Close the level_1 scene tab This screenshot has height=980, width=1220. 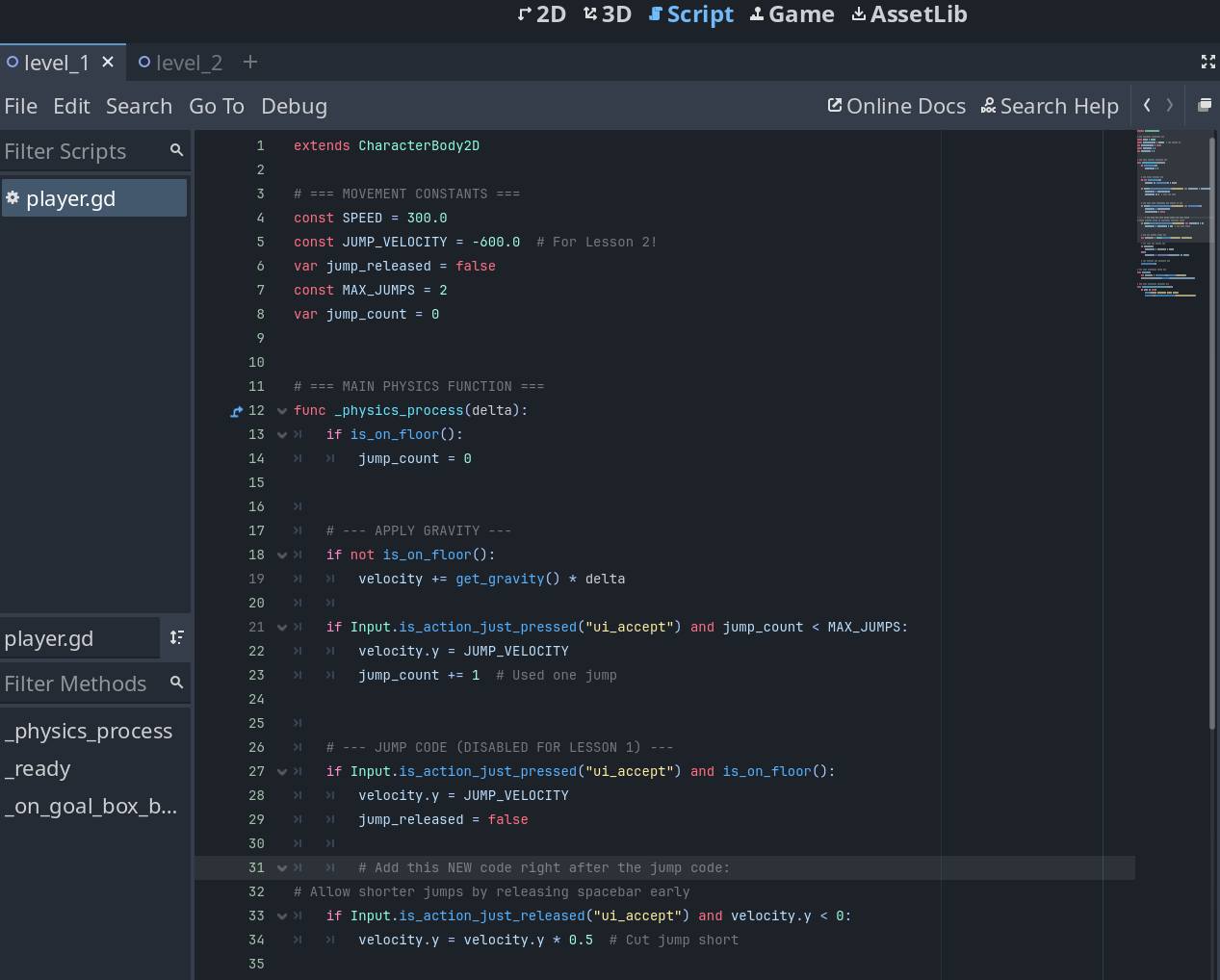click(x=108, y=62)
